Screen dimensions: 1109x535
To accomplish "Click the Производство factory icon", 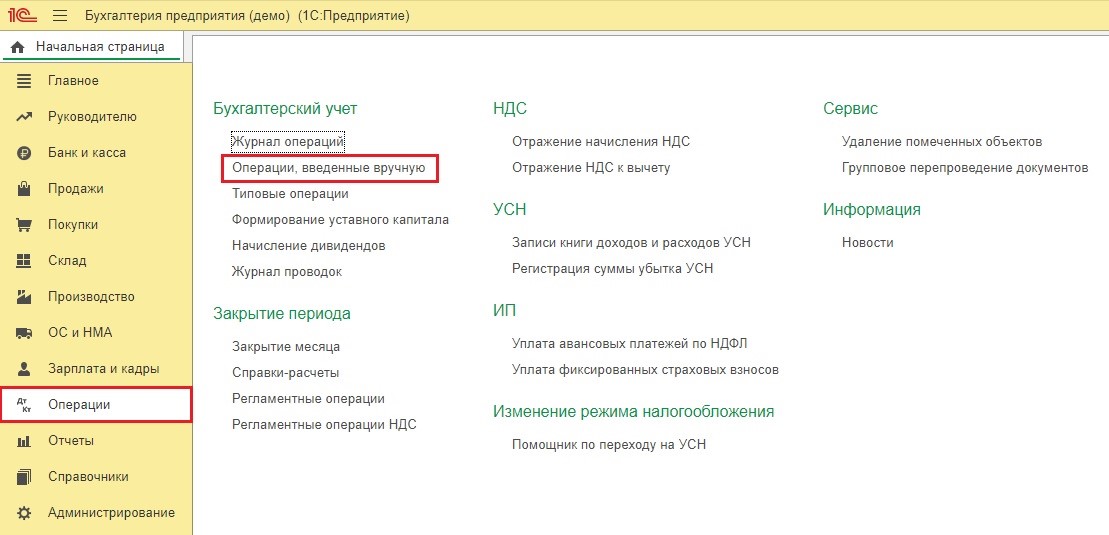I will click(x=25, y=297).
